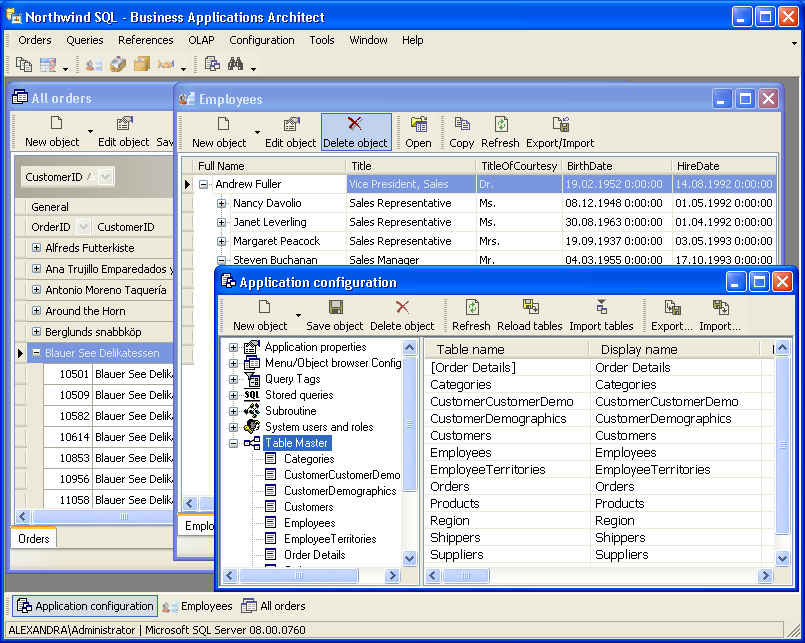Viewport: 805px width, 643px height.
Task: Expand Stored queries tree node
Action: [233, 395]
